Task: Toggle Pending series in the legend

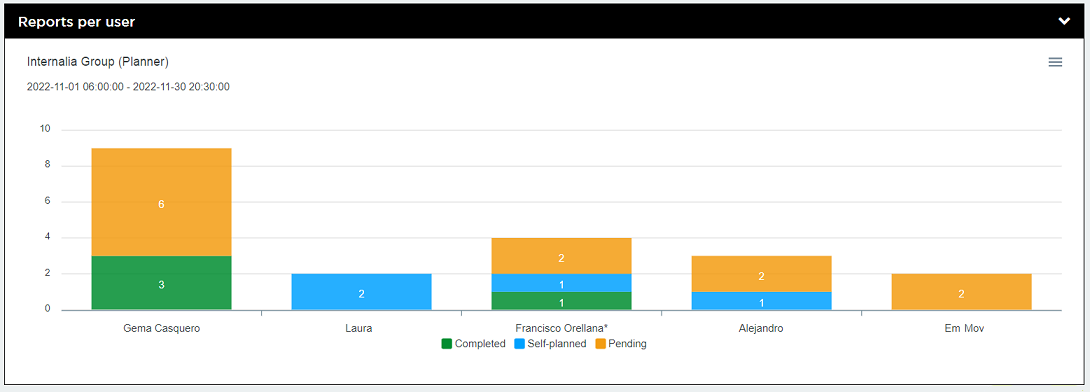Action: (621, 343)
